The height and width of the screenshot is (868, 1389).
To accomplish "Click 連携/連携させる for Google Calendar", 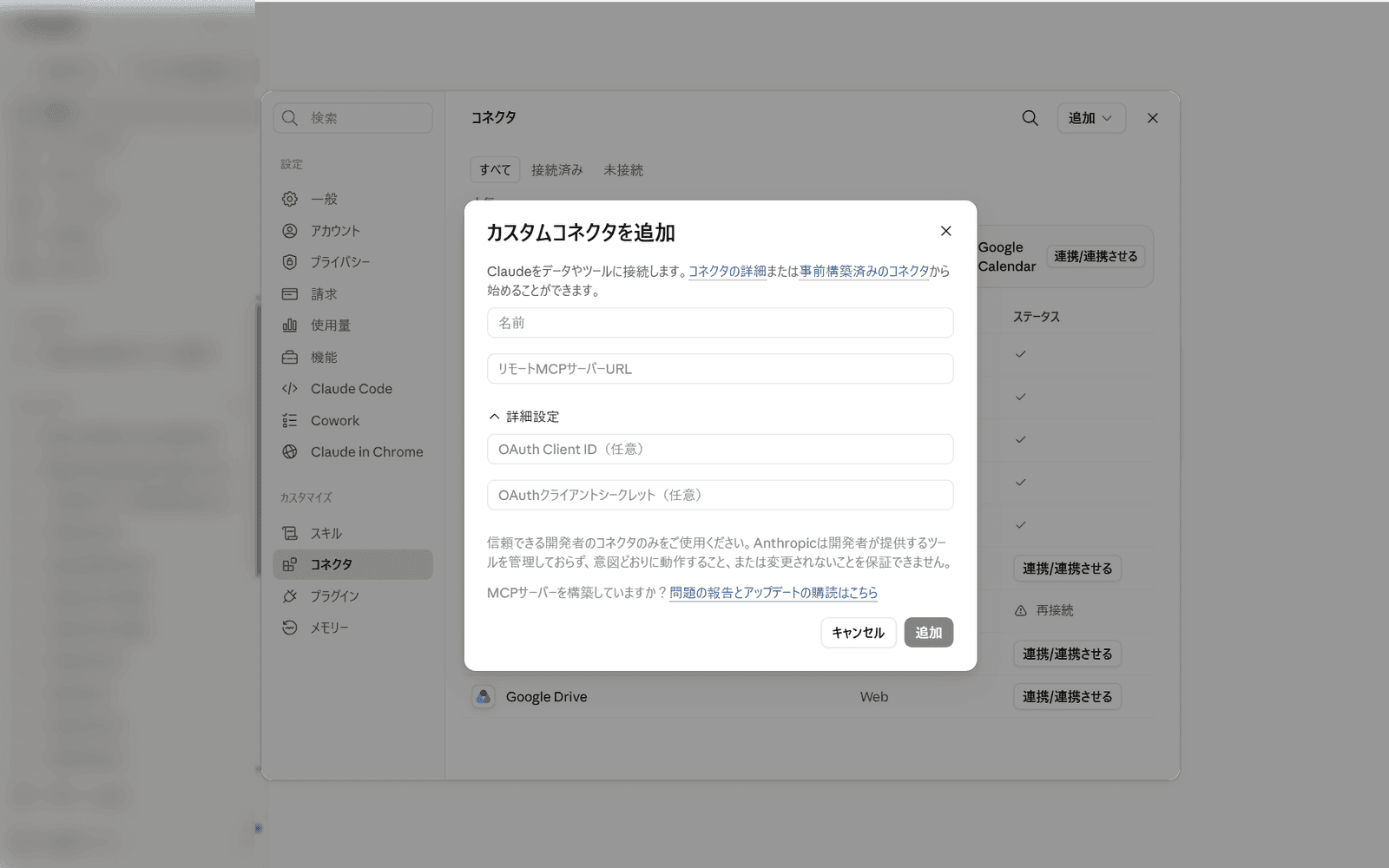I will tap(1096, 257).
